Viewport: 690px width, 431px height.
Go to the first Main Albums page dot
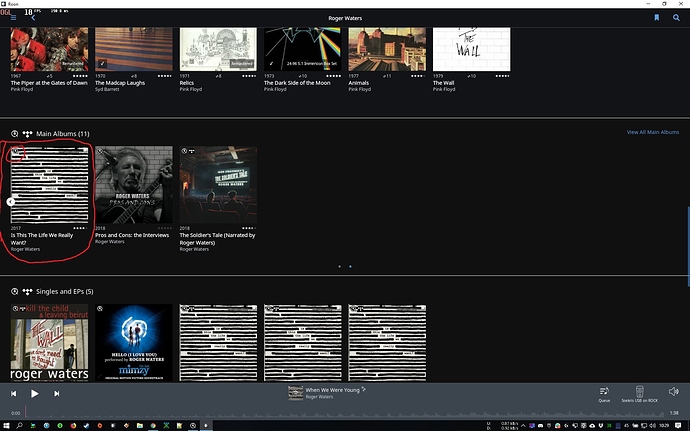click(x=339, y=266)
